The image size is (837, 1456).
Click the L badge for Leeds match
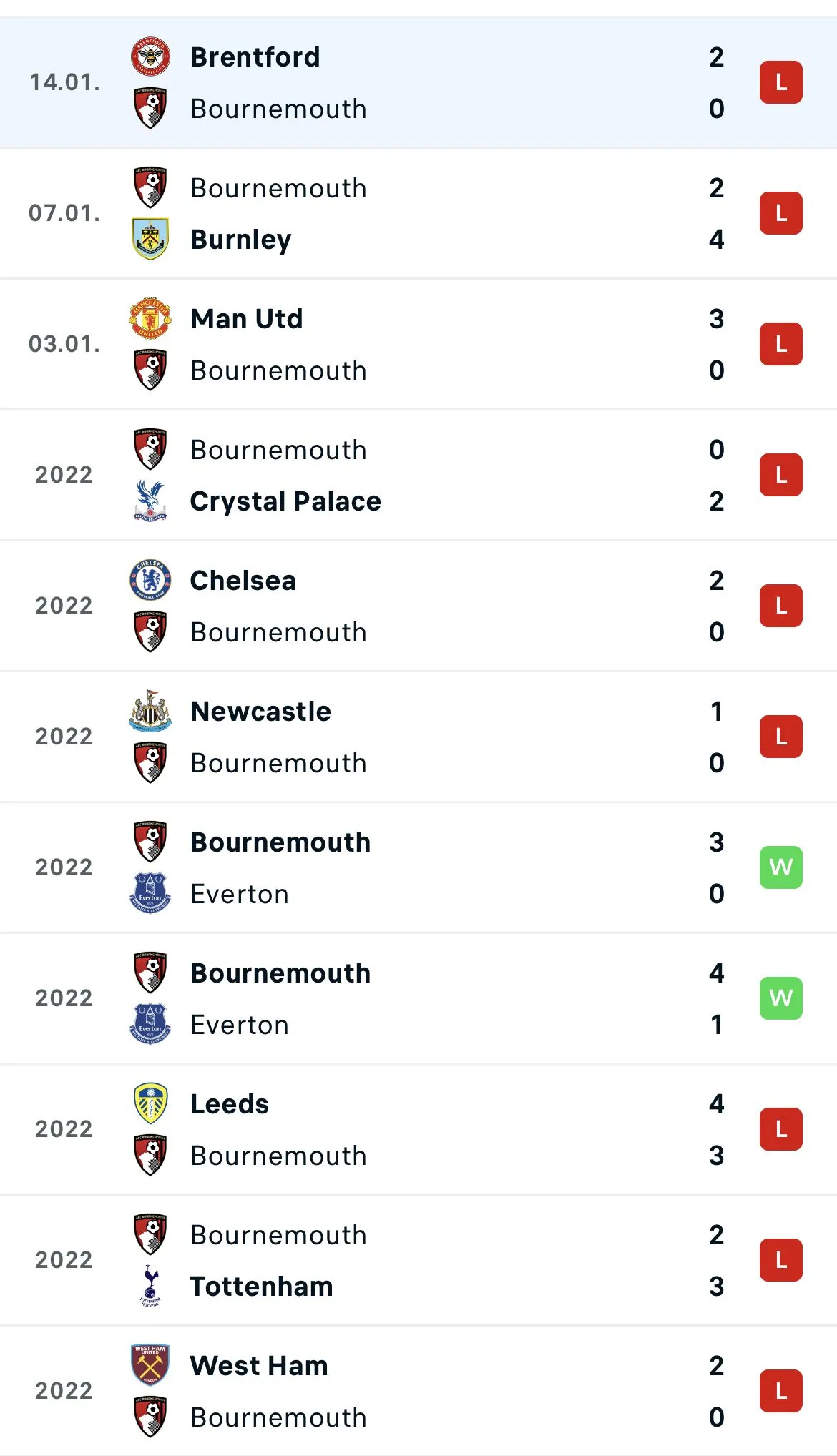780,1129
